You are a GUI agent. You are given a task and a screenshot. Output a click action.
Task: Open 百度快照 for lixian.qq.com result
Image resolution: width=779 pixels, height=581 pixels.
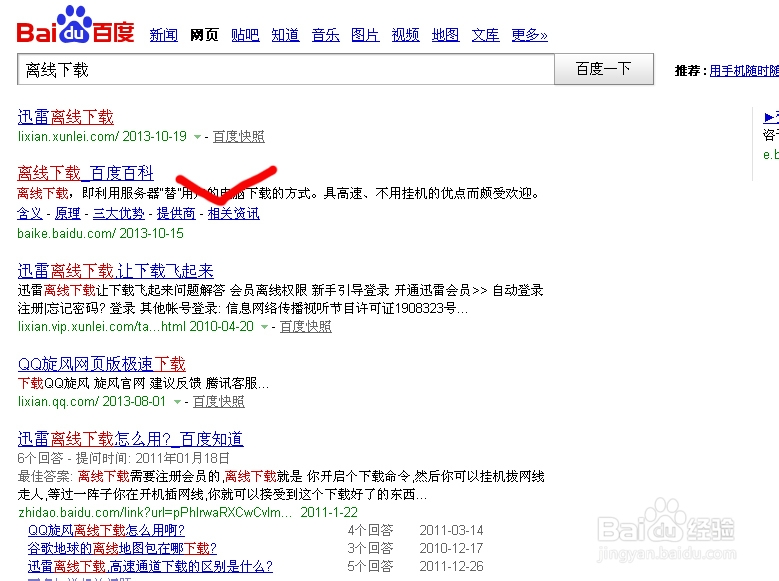[219, 402]
